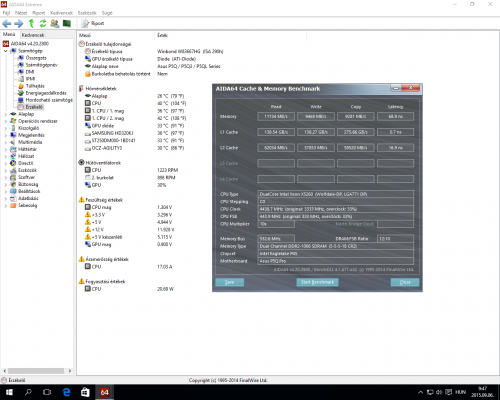Open the Energiagazdálkodás icon item
Viewport: 500px width, 400px height.
tap(21, 93)
